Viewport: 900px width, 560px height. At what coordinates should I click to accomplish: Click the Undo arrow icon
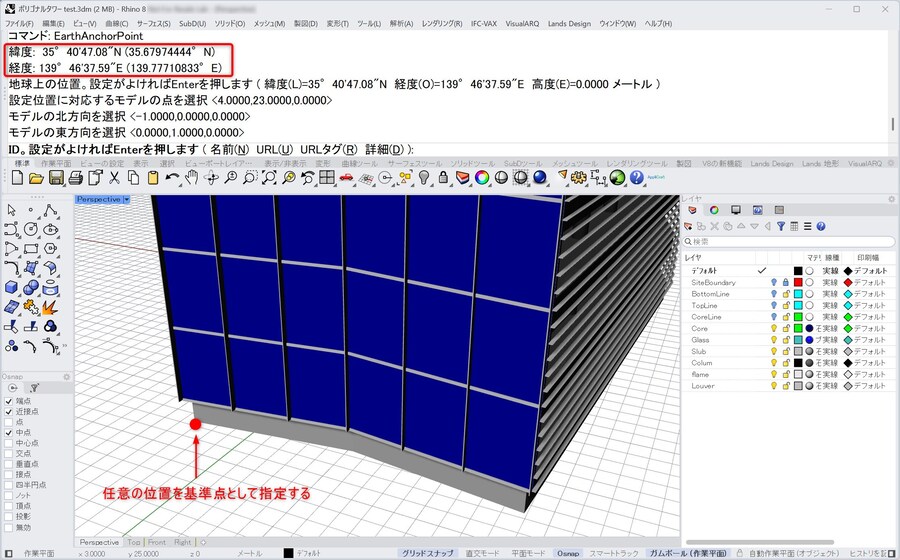[173, 177]
